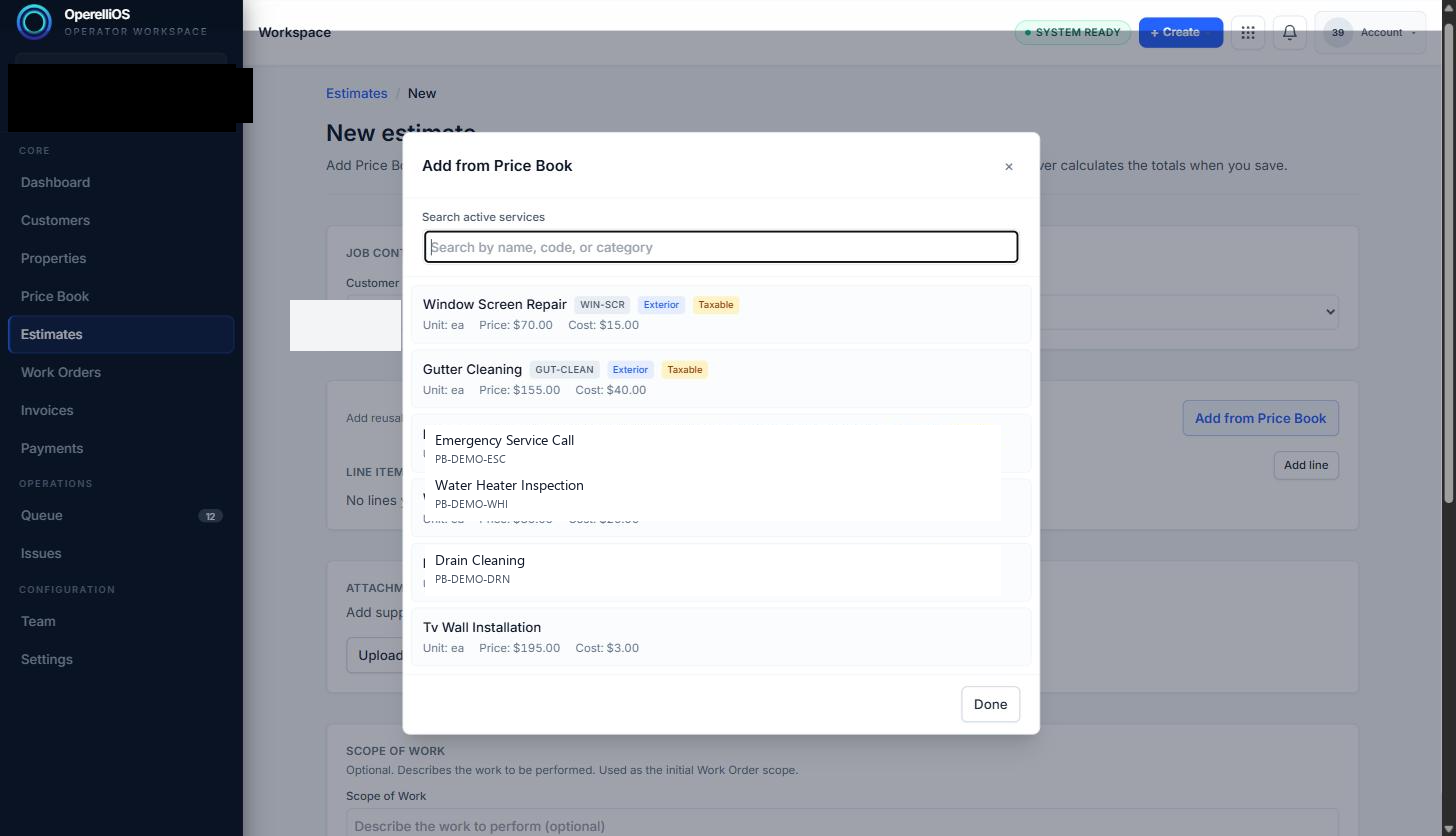Click the Add from Price Book button
This screenshot has width=1456, height=836.
click(x=1260, y=418)
